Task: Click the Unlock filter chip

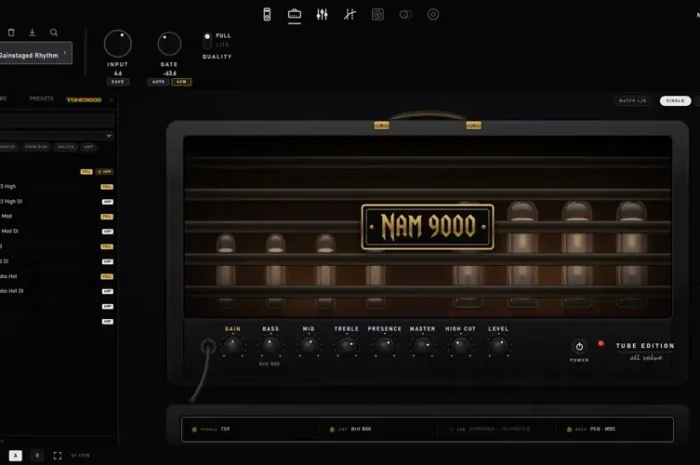Action: (x=66, y=147)
